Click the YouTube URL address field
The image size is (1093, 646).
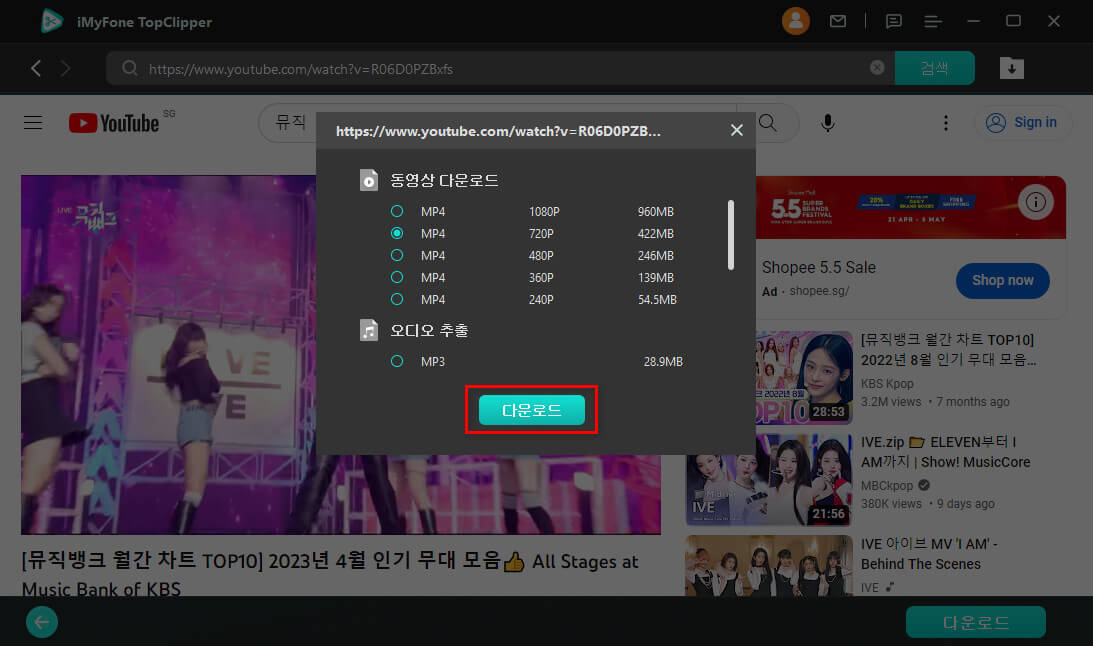[x=500, y=68]
